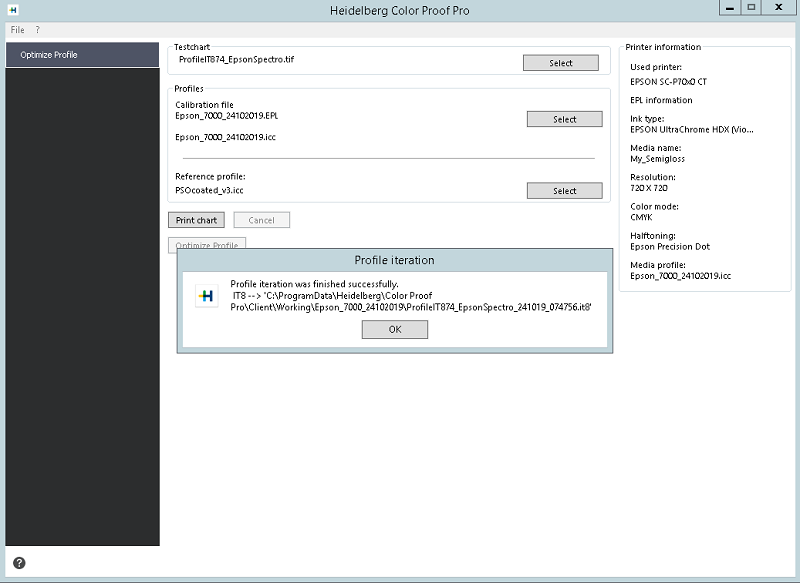Click the Optimize Profile button behind the dialog
Viewport: 800px width, 583px height.
point(207,243)
